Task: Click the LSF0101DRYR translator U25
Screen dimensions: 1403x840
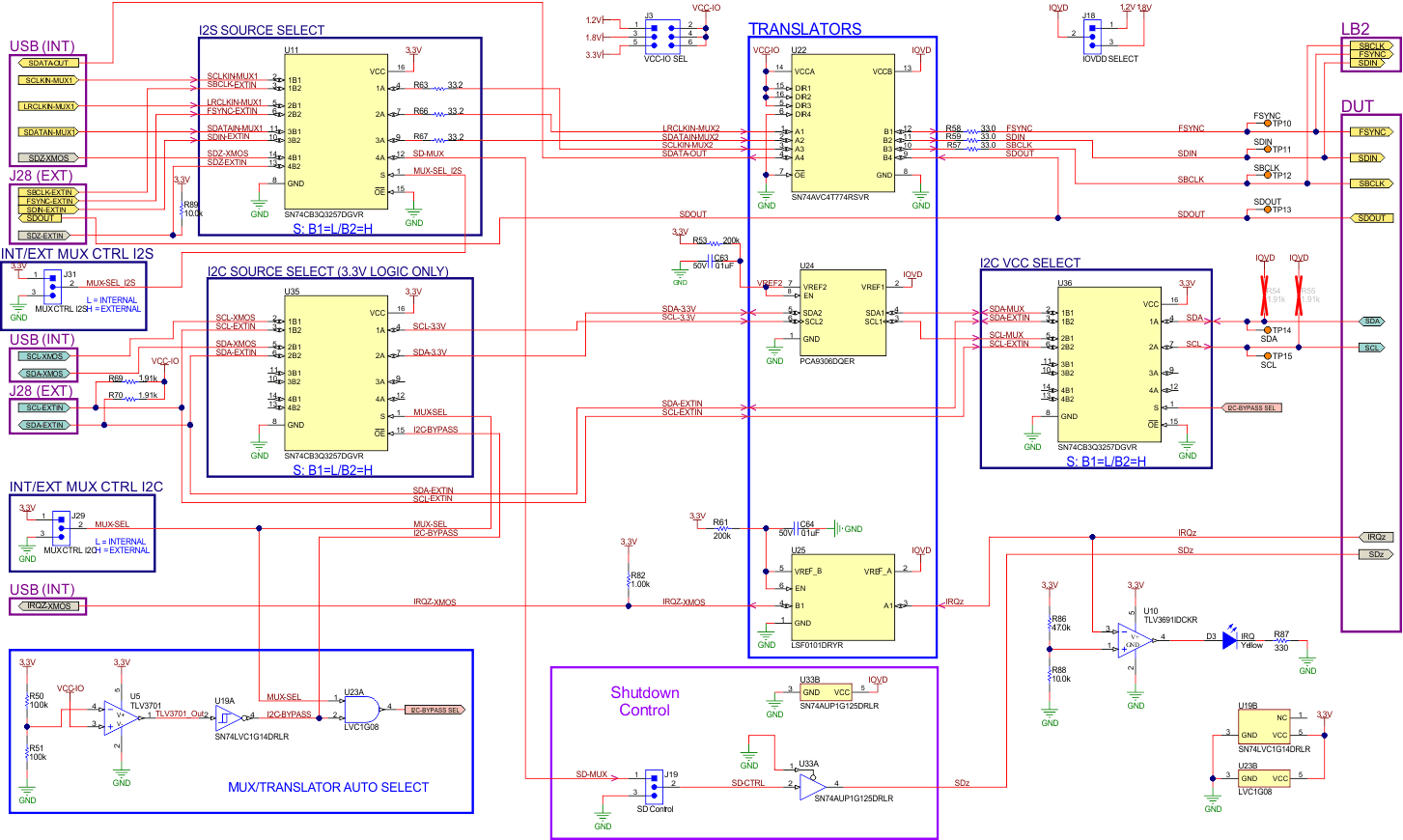Action: click(x=840, y=595)
